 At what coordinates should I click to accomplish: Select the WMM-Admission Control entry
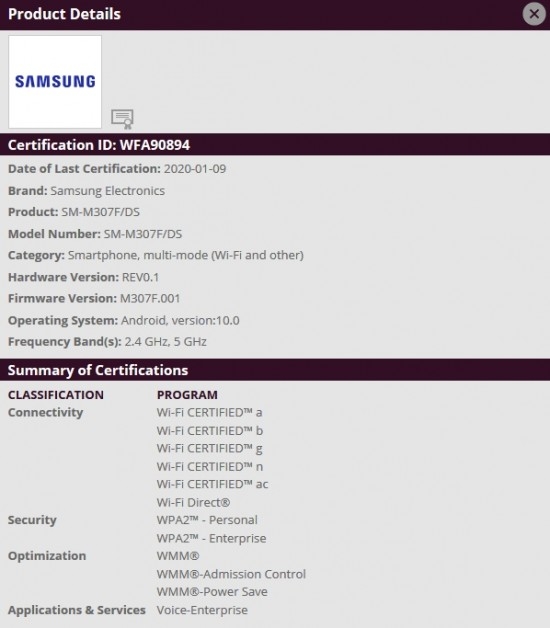point(231,574)
